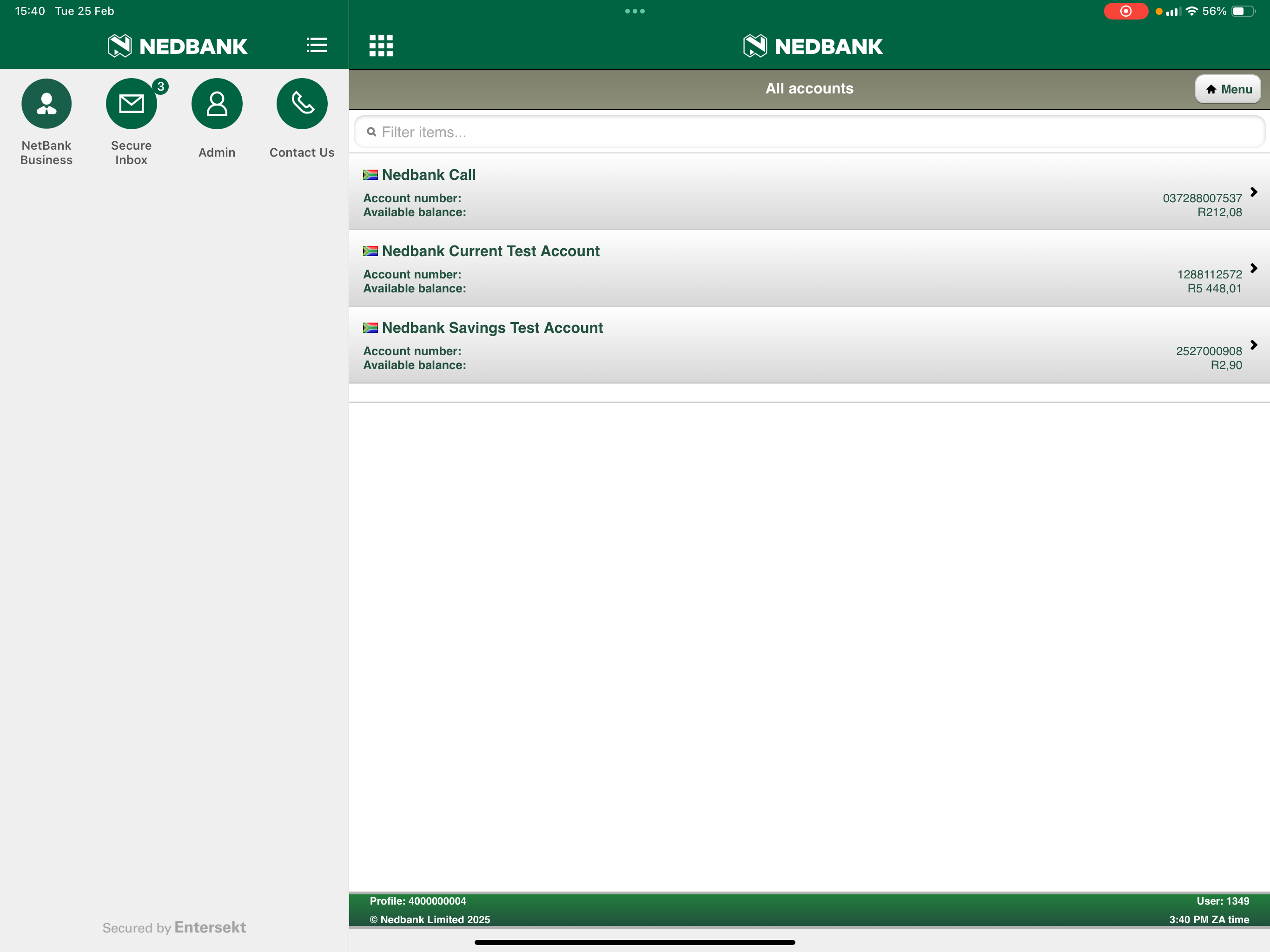Expand Current Test Account row chevron
The height and width of the screenshot is (952, 1270).
coord(1254,268)
